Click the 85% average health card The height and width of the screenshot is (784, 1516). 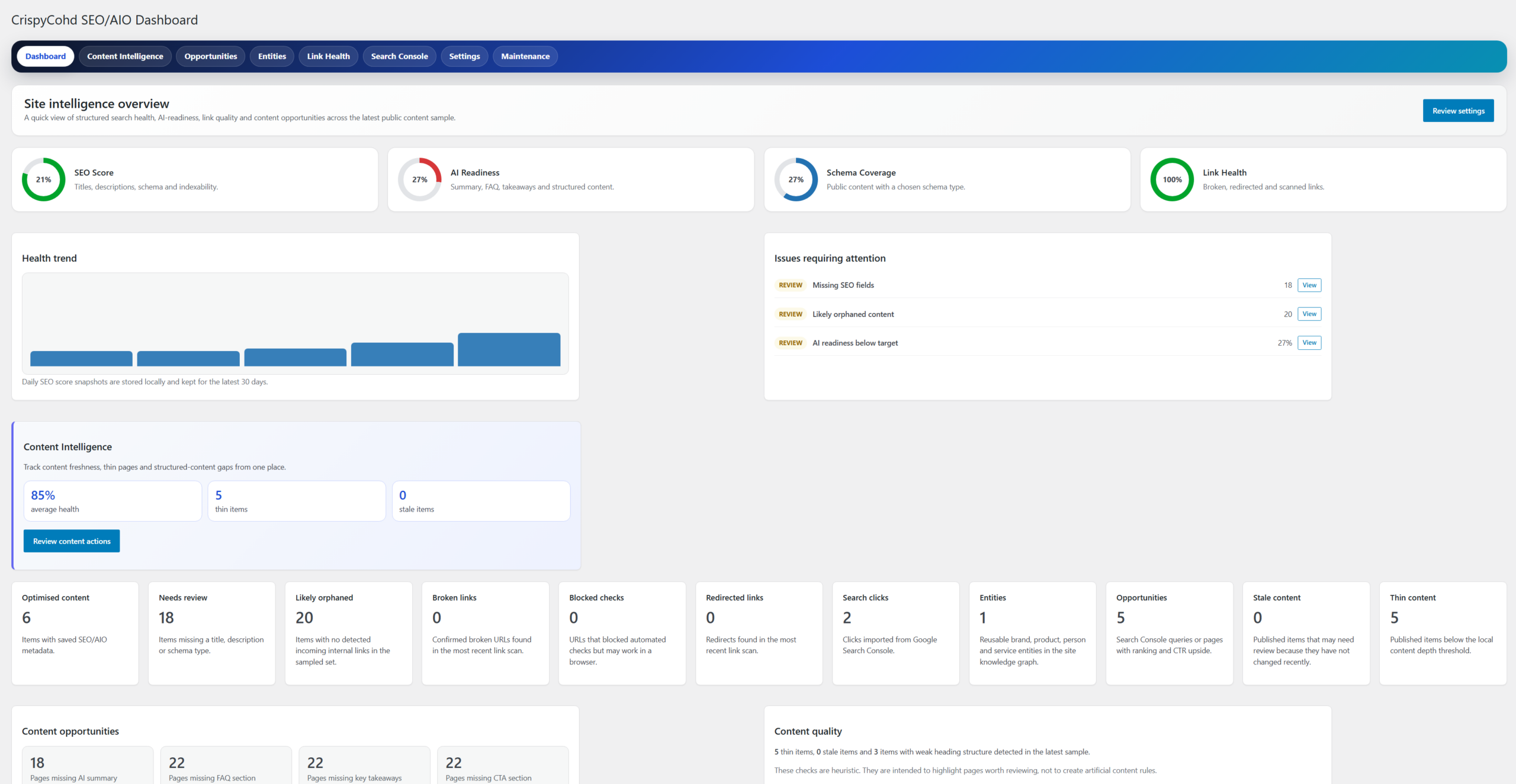coord(113,501)
